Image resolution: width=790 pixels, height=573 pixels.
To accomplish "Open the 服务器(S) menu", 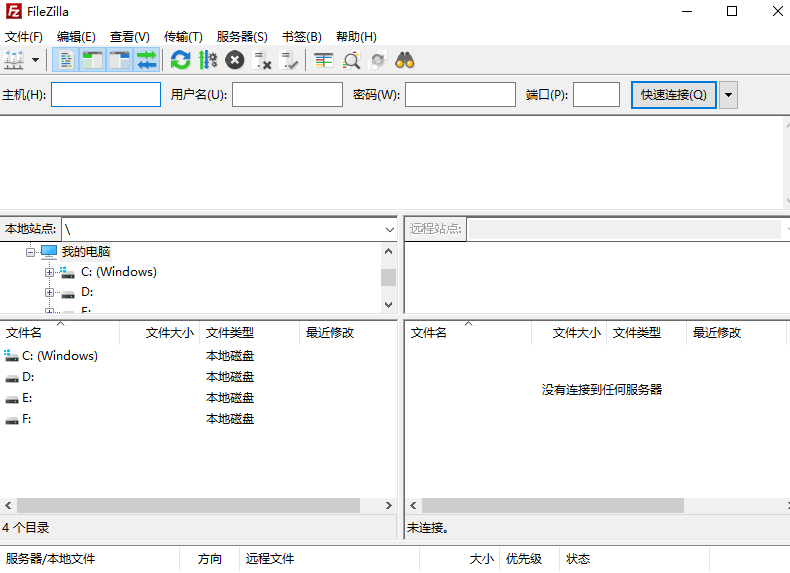I will pos(242,37).
